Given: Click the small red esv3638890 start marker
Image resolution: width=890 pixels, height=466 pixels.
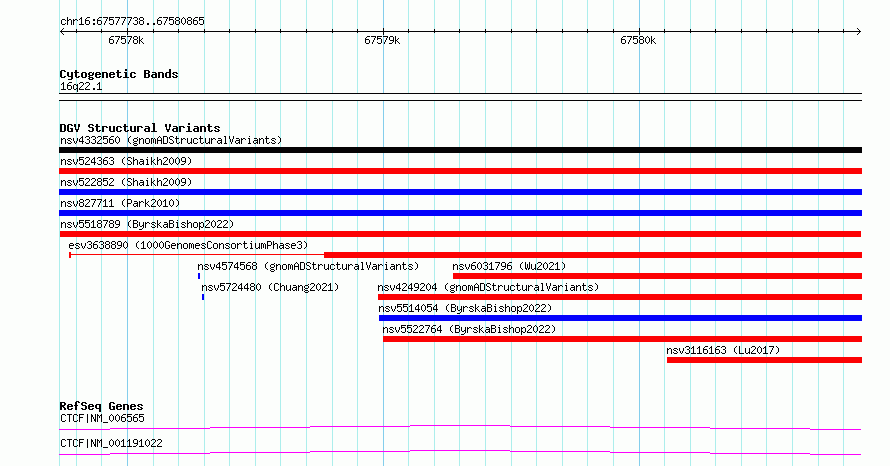Looking at the screenshot, I should (70, 255).
